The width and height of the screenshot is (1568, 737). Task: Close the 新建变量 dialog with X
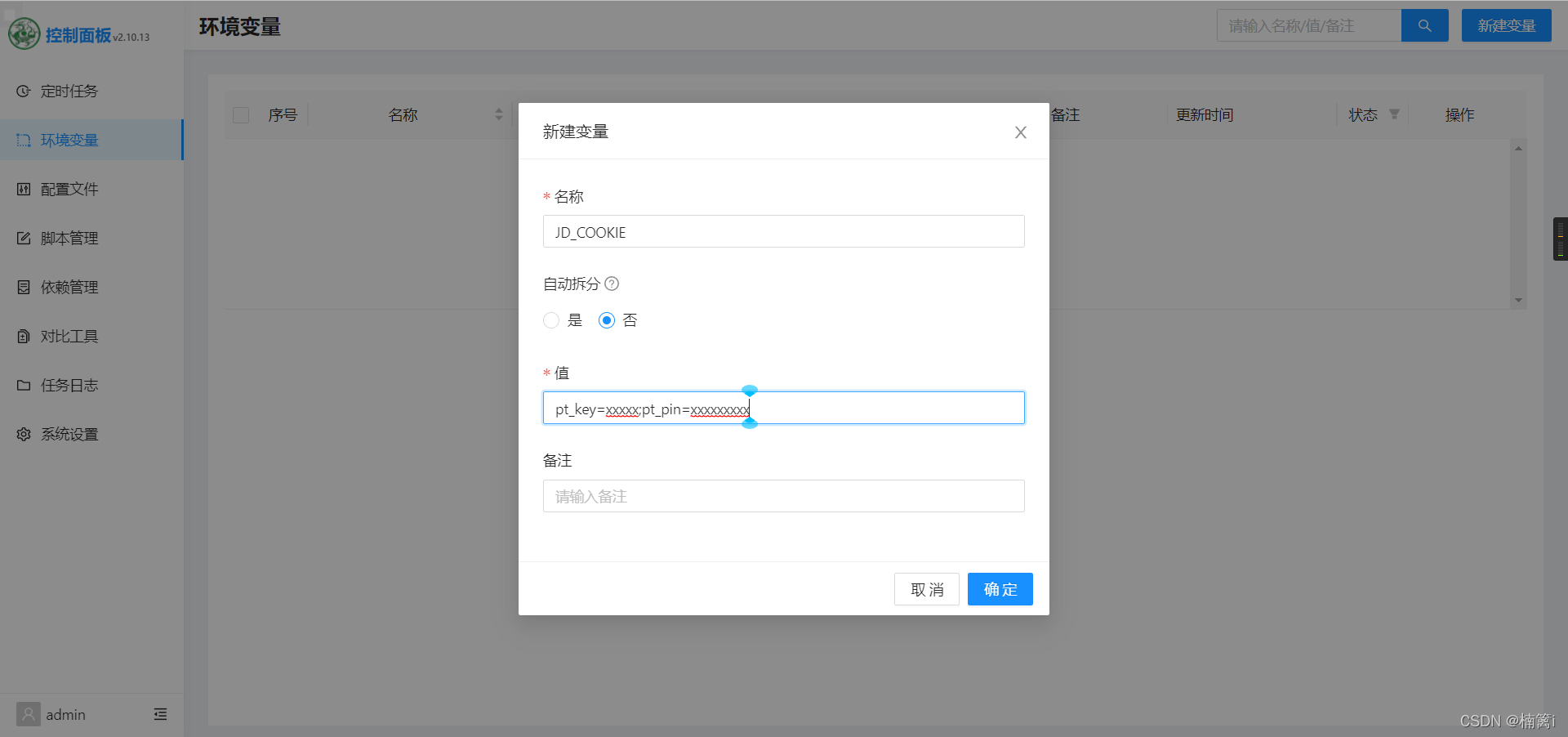coord(1020,132)
